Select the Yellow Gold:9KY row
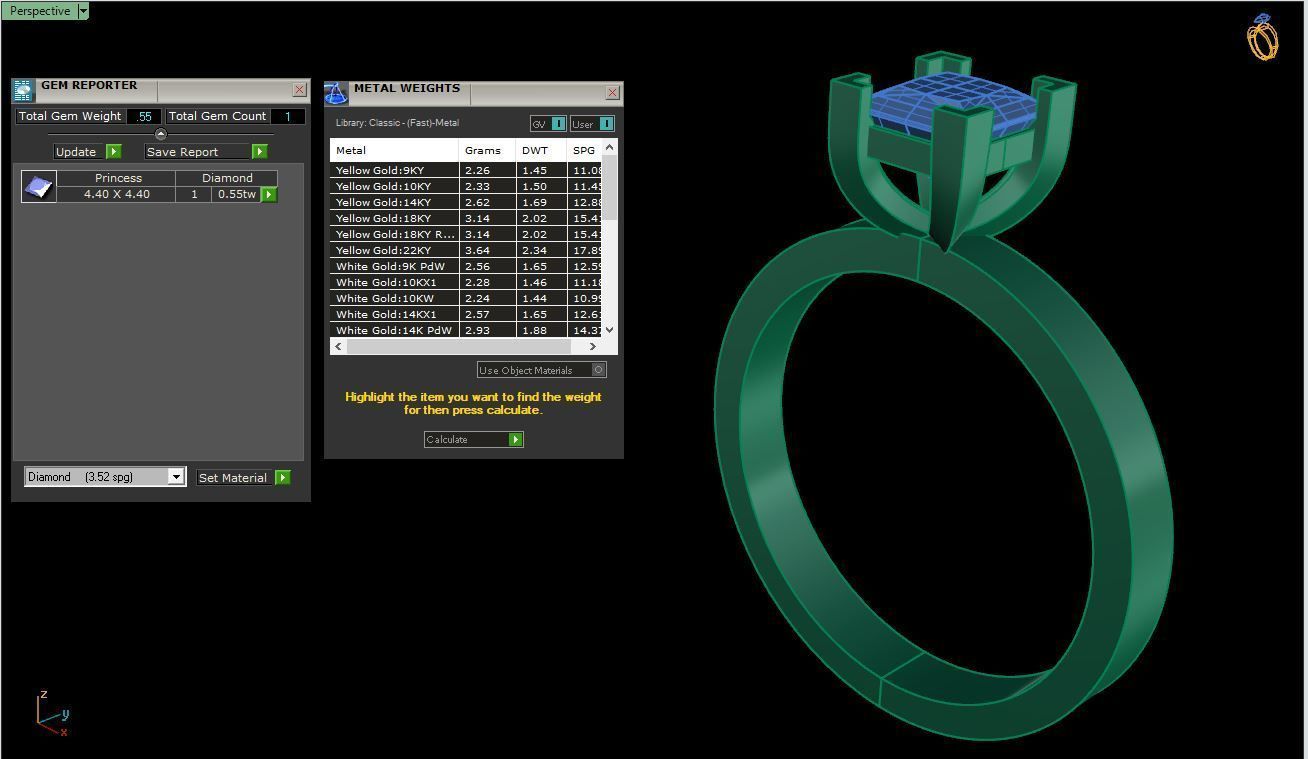This screenshot has width=1308, height=759. [x=466, y=170]
